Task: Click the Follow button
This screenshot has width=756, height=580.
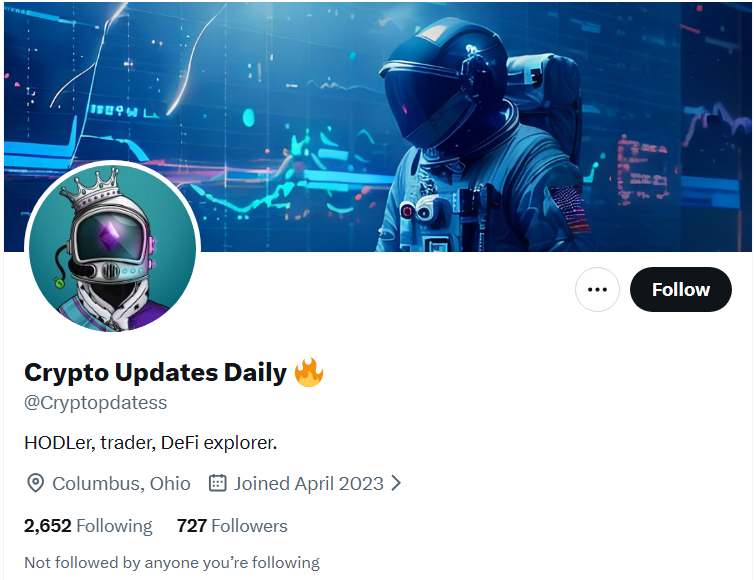Action: [680, 289]
